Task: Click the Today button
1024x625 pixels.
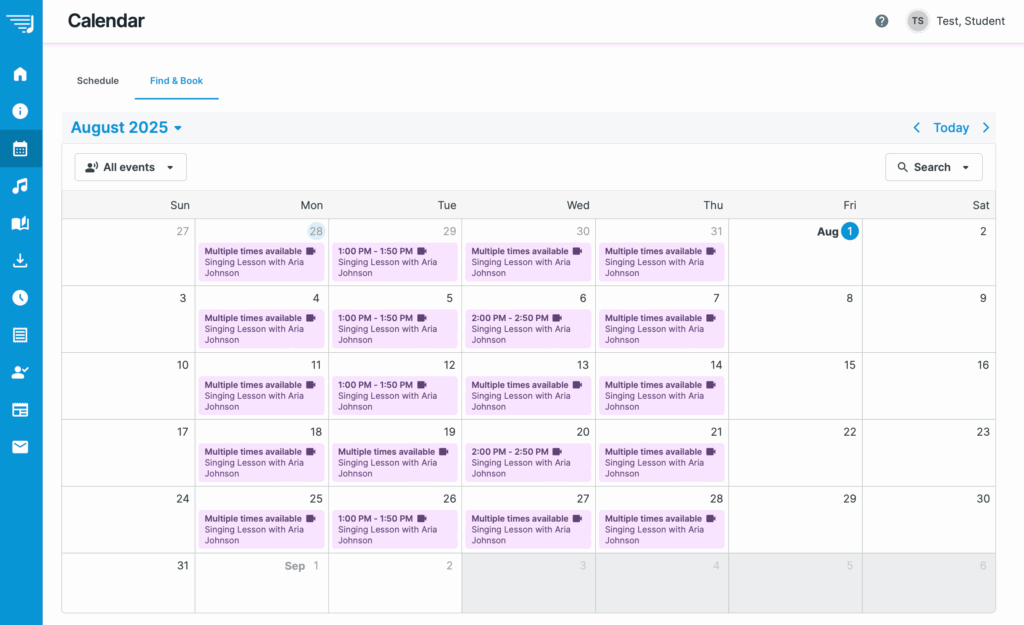Action: click(951, 128)
